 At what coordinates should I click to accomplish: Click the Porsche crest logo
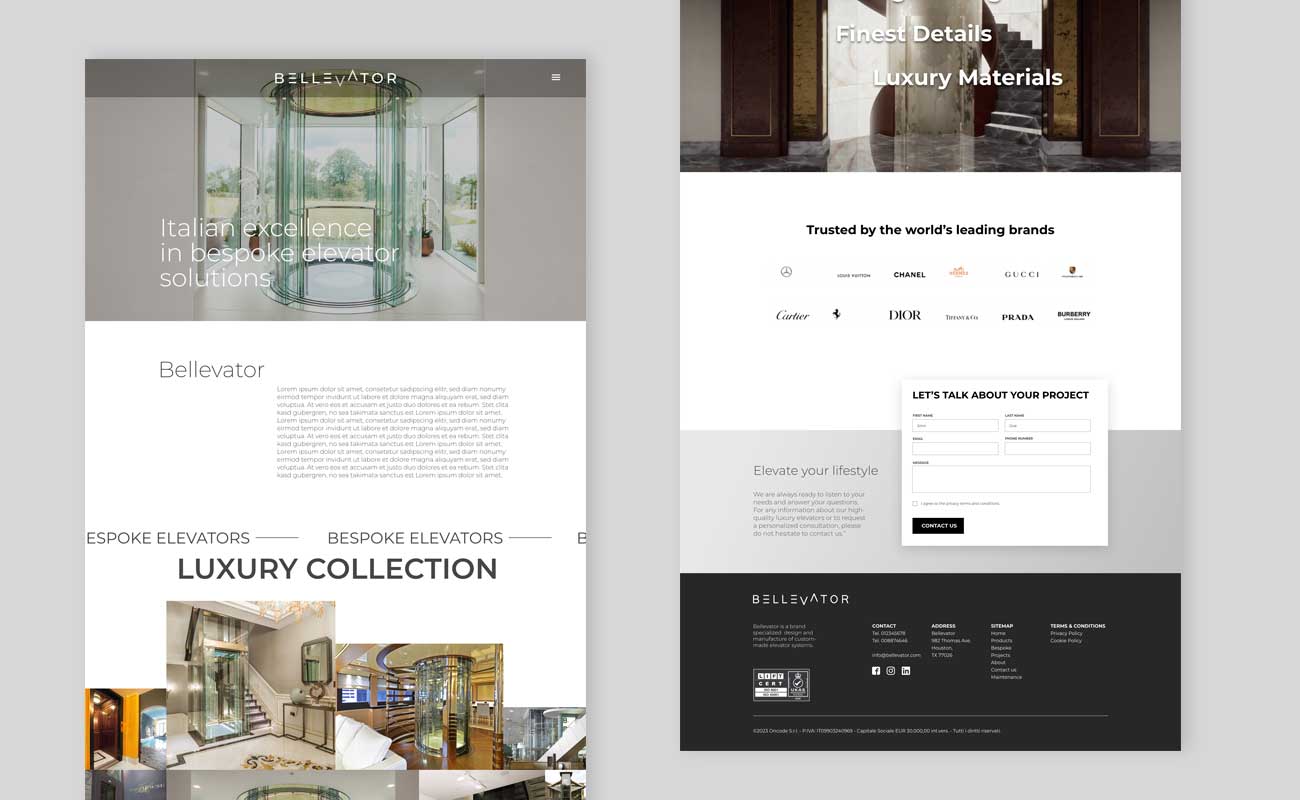pos(1071,272)
